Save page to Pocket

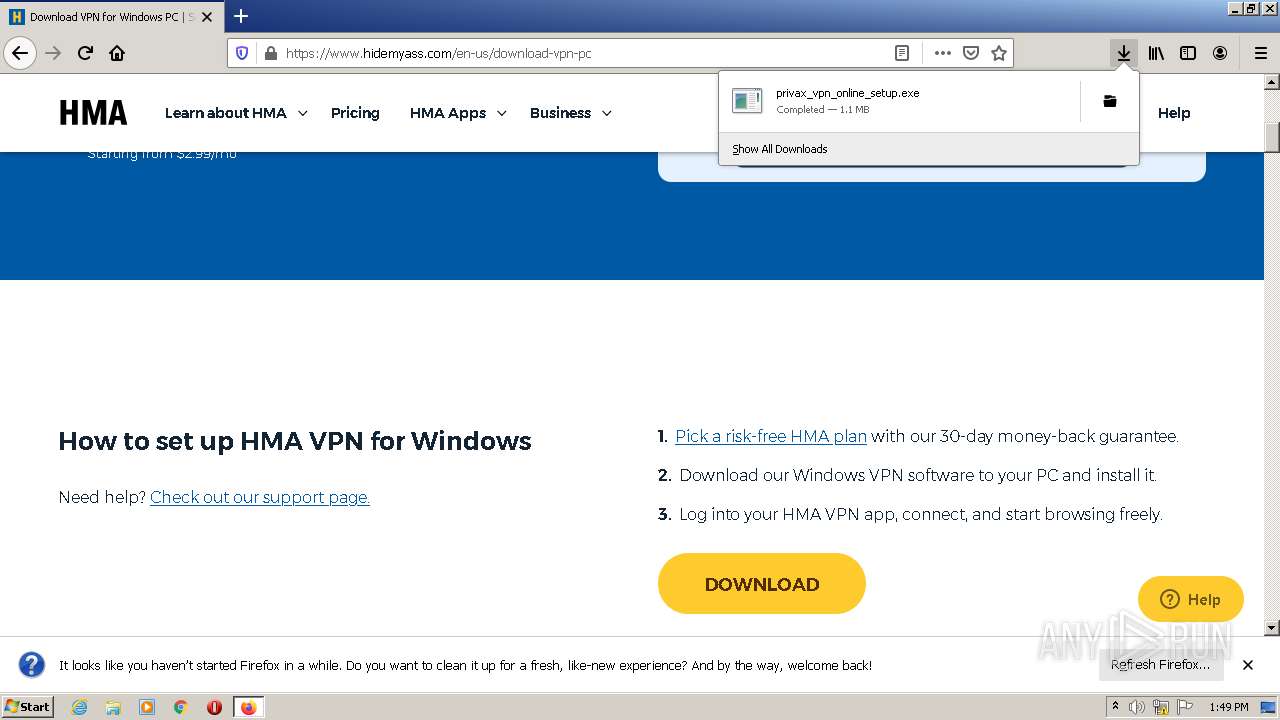point(970,53)
